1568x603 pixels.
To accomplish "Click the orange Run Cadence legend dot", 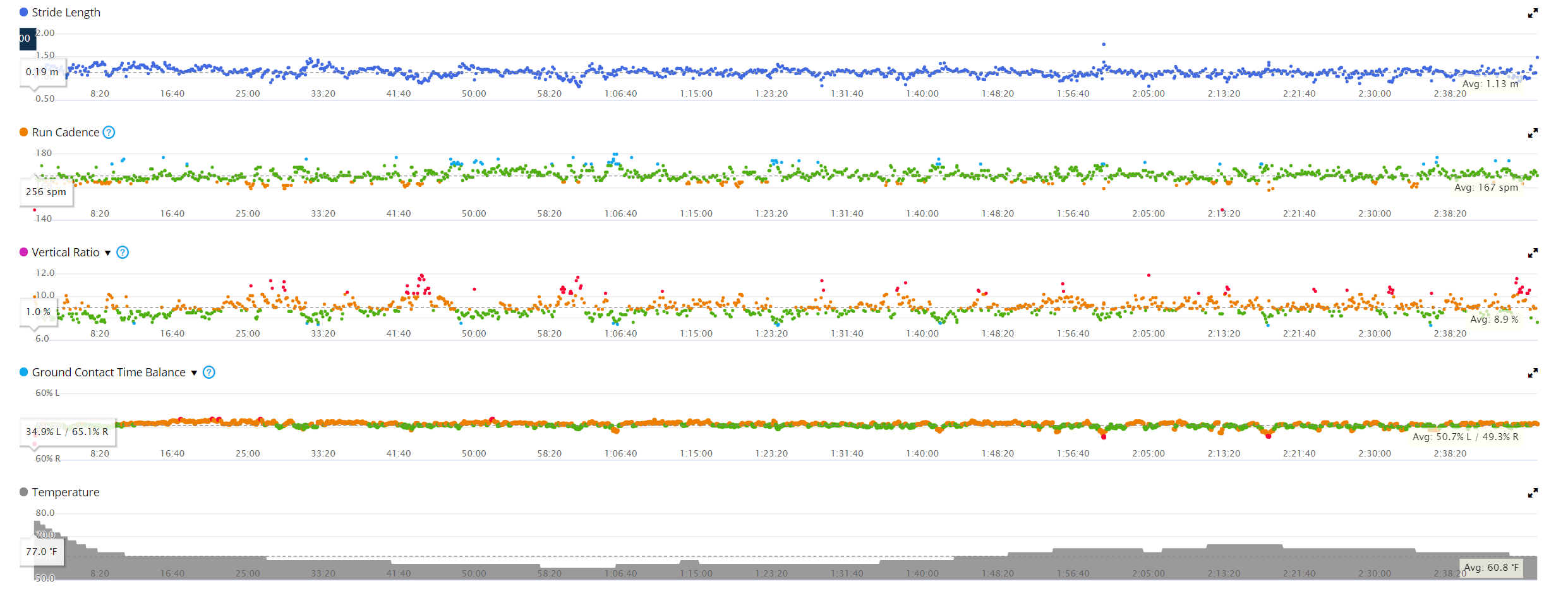I will point(24,132).
